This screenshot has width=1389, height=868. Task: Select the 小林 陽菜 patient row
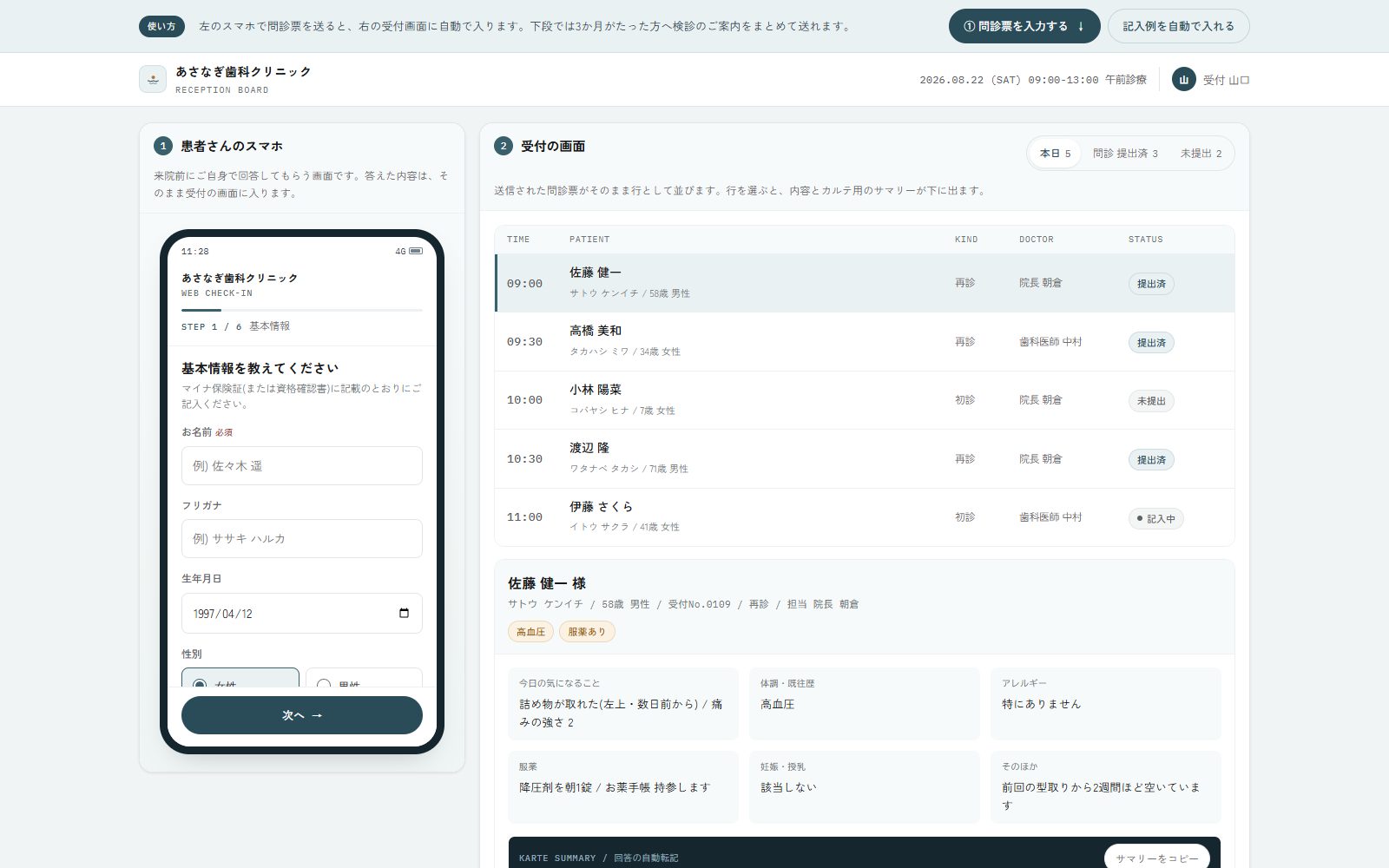(865, 400)
